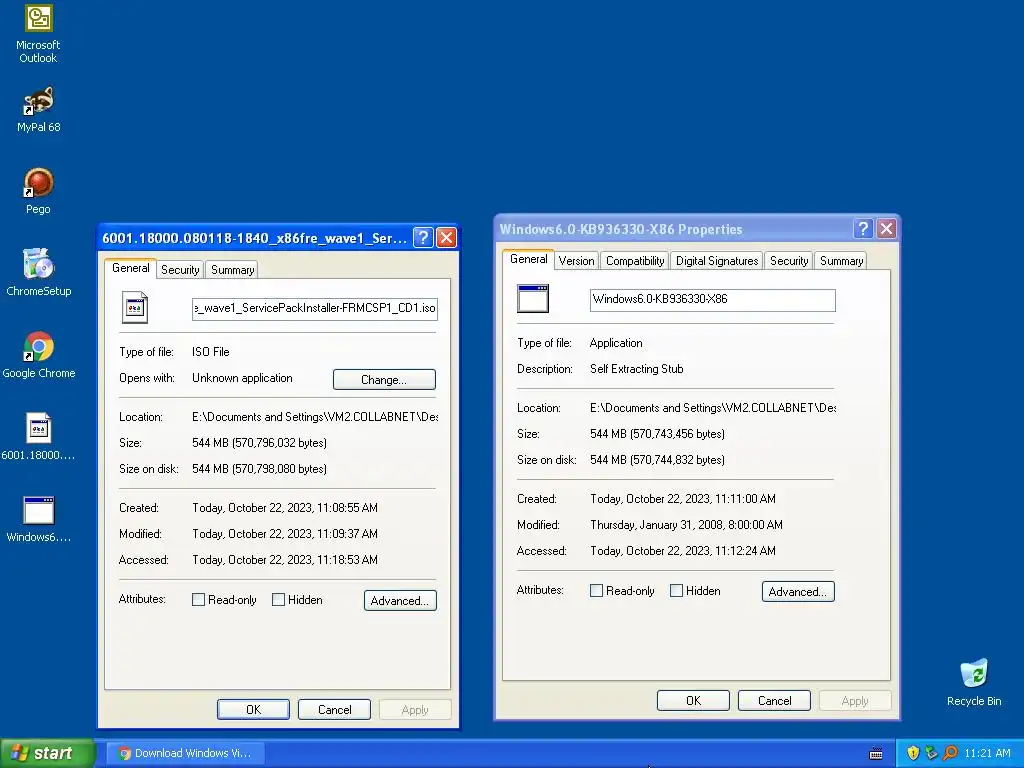The image size is (1024, 768).
Task: Open Summary tab in KB936330 Properties
Action: point(841,261)
